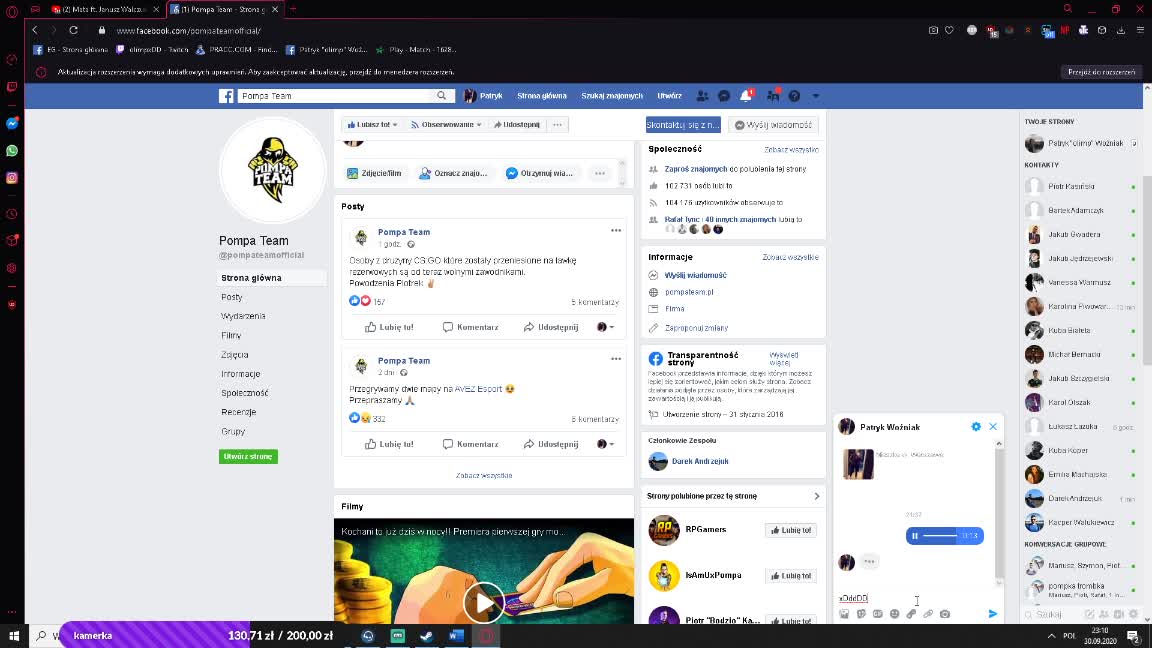The image size is (1152, 648).
Task: Open Twitch panel in the Opera sidebar
Action: (12, 87)
